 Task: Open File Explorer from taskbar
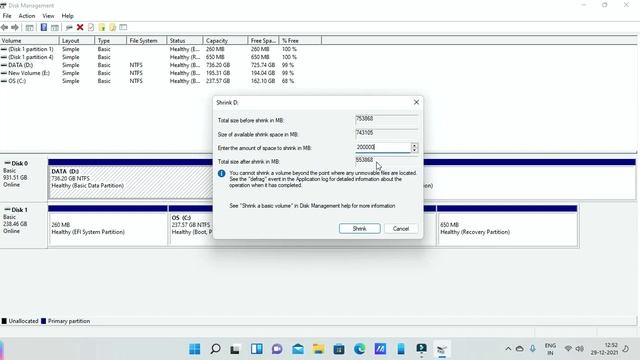pyautogui.click(x=318, y=349)
